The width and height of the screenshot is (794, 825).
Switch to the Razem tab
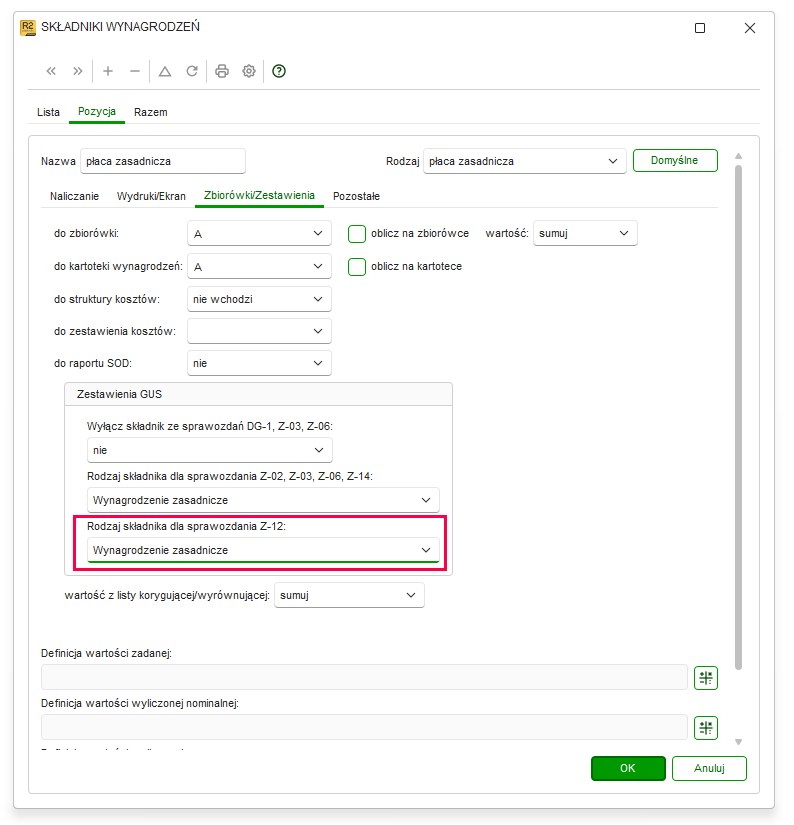coord(150,112)
